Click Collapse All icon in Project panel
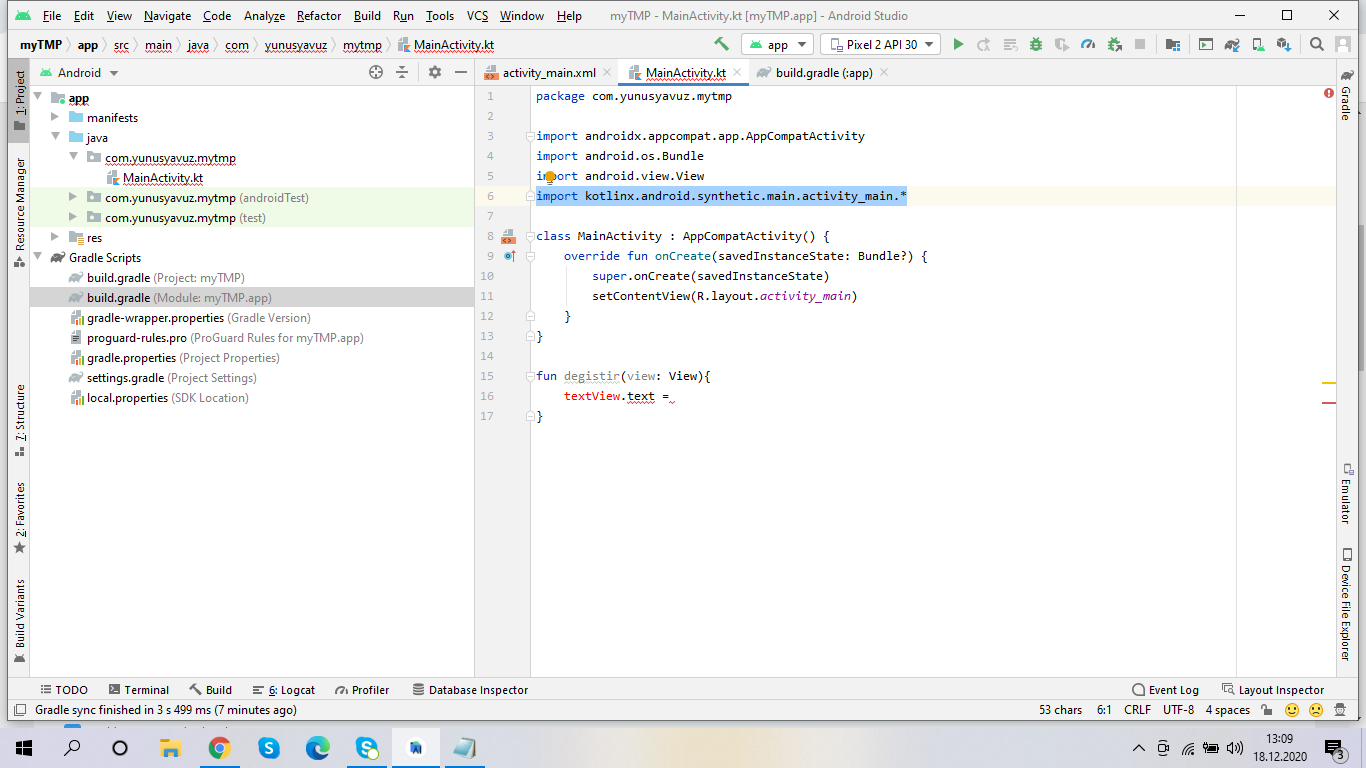The width and height of the screenshot is (1366, 768). pyautogui.click(x=402, y=72)
